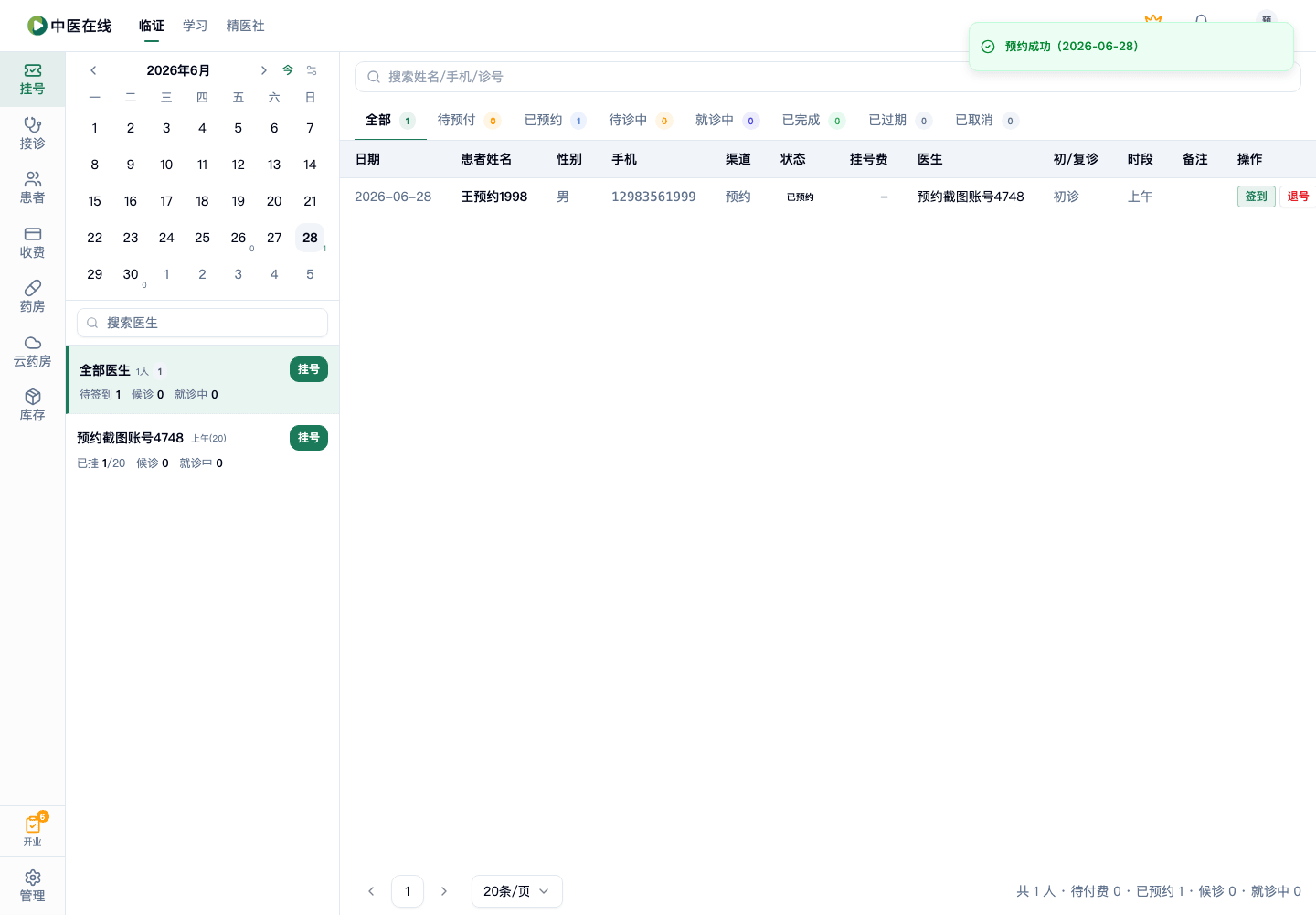Click 挂号 button for 预约截图账号4748

[309, 438]
